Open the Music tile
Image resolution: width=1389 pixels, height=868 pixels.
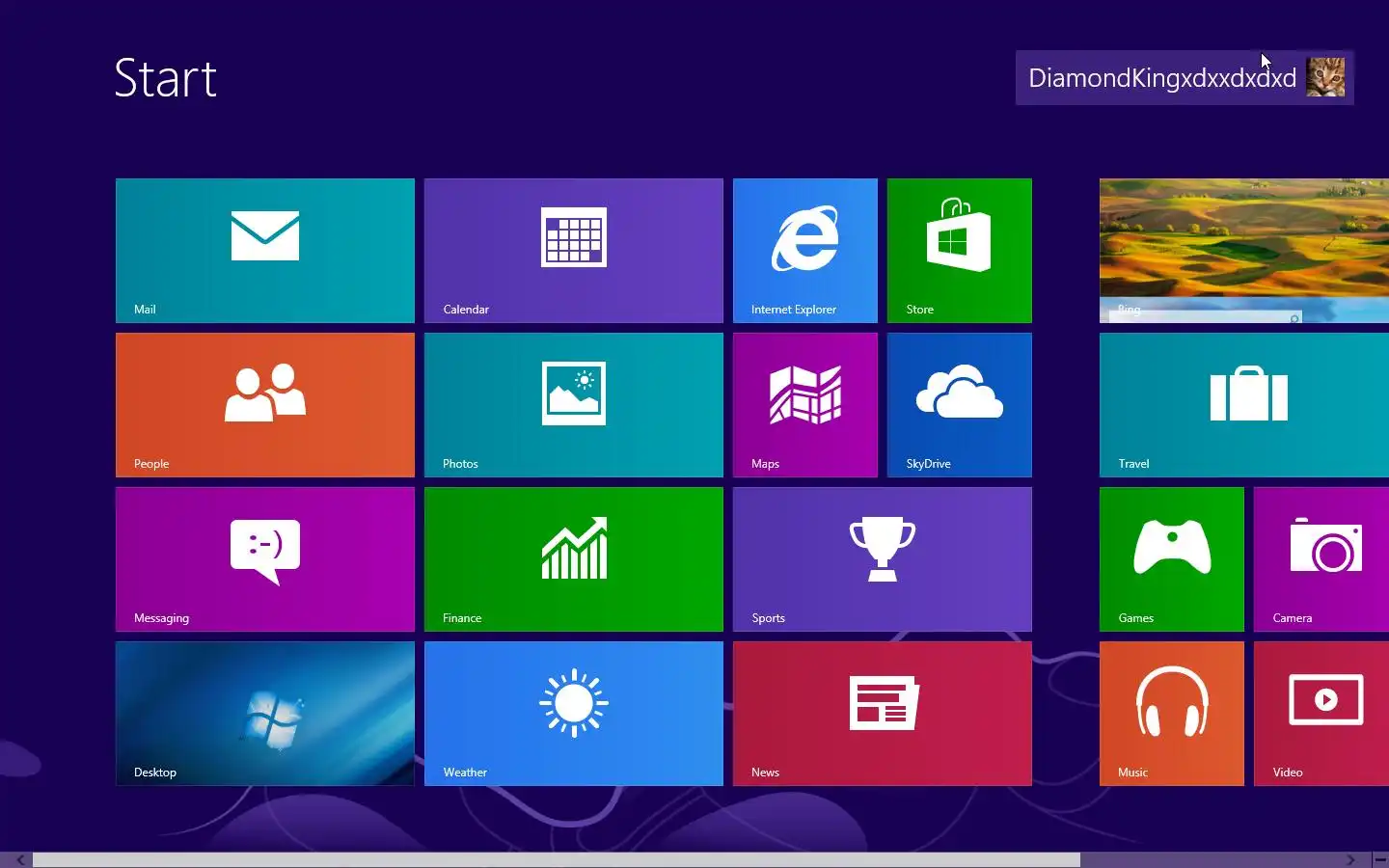tap(1172, 714)
